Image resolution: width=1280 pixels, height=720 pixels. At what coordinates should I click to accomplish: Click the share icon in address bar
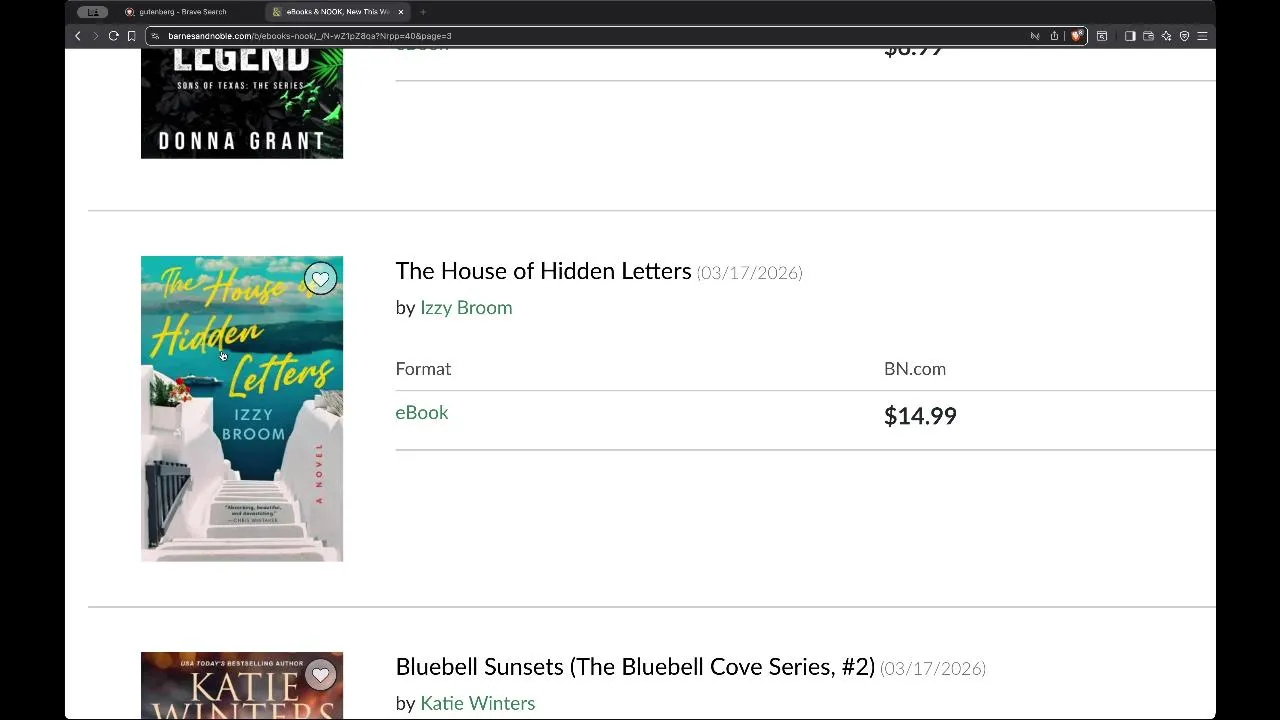pyautogui.click(x=1054, y=36)
